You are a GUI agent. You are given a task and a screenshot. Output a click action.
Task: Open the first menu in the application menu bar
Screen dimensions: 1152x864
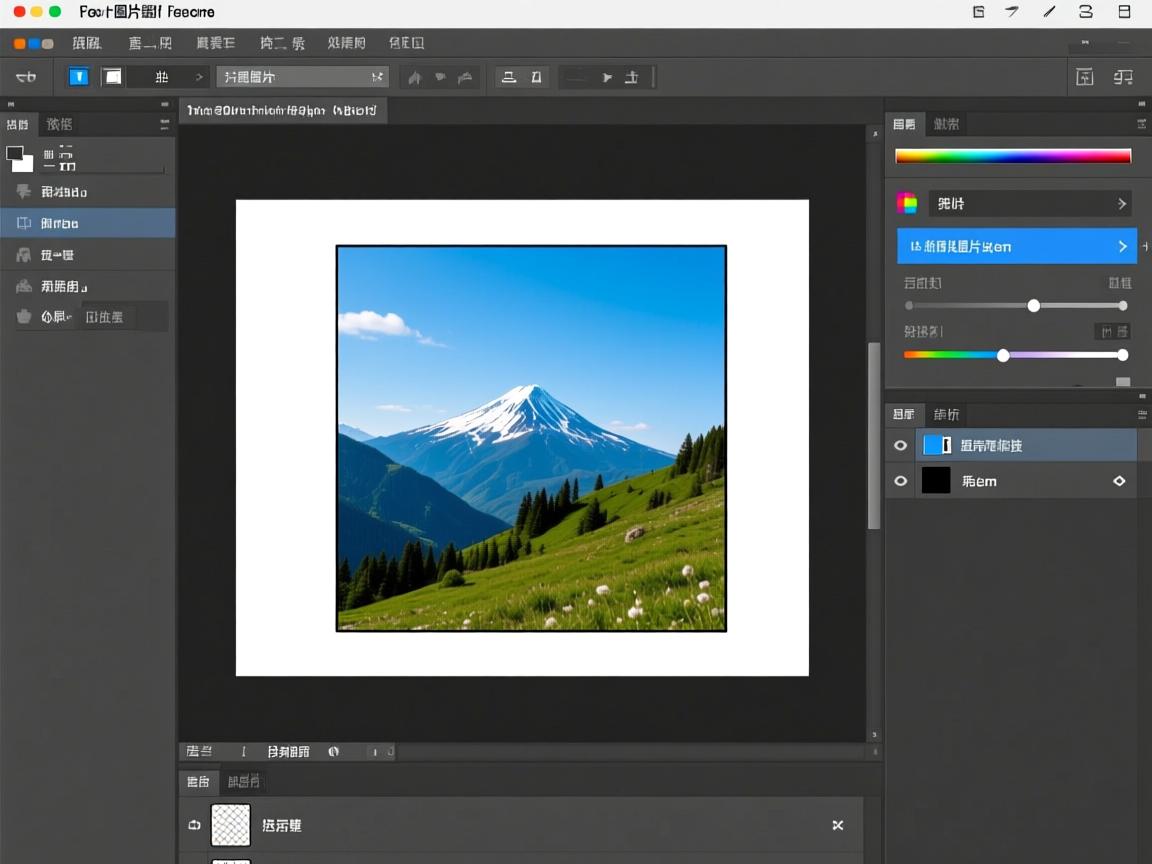click(x=86, y=43)
